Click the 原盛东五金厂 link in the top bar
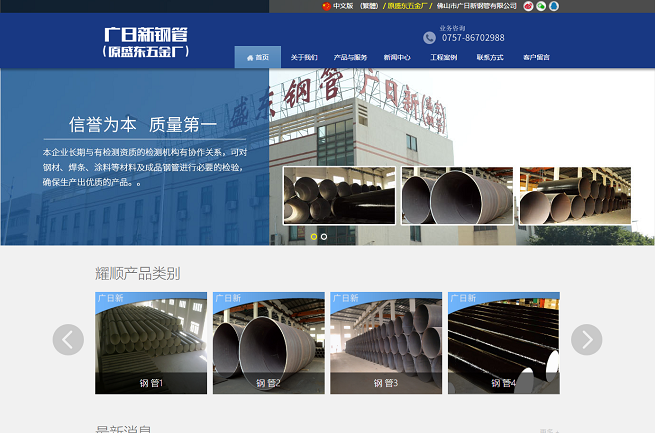This screenshot has width=655, height=433. tap(408, 6)
